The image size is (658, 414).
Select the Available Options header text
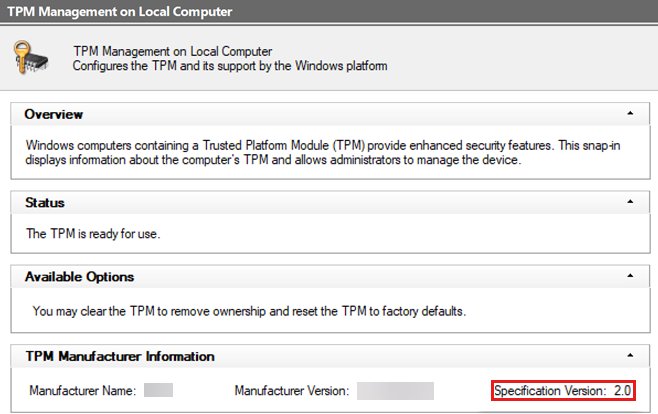[79, 277]
